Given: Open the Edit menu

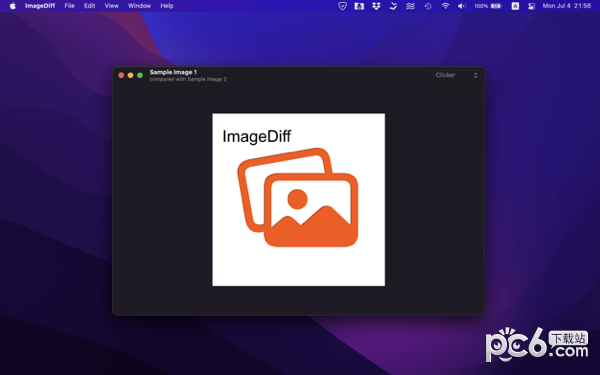Looking at the screenshot, I should tap(90, 6).
